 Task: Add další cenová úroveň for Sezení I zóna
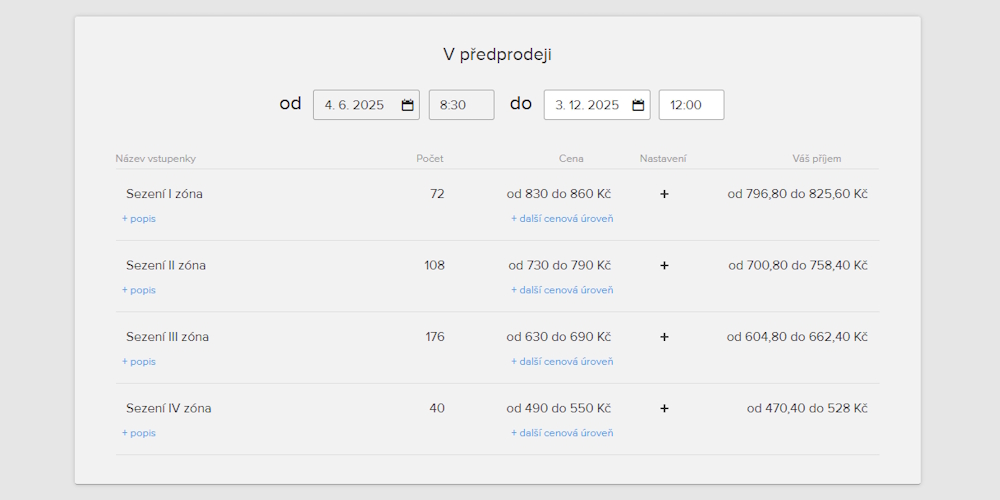click(562, 218)
